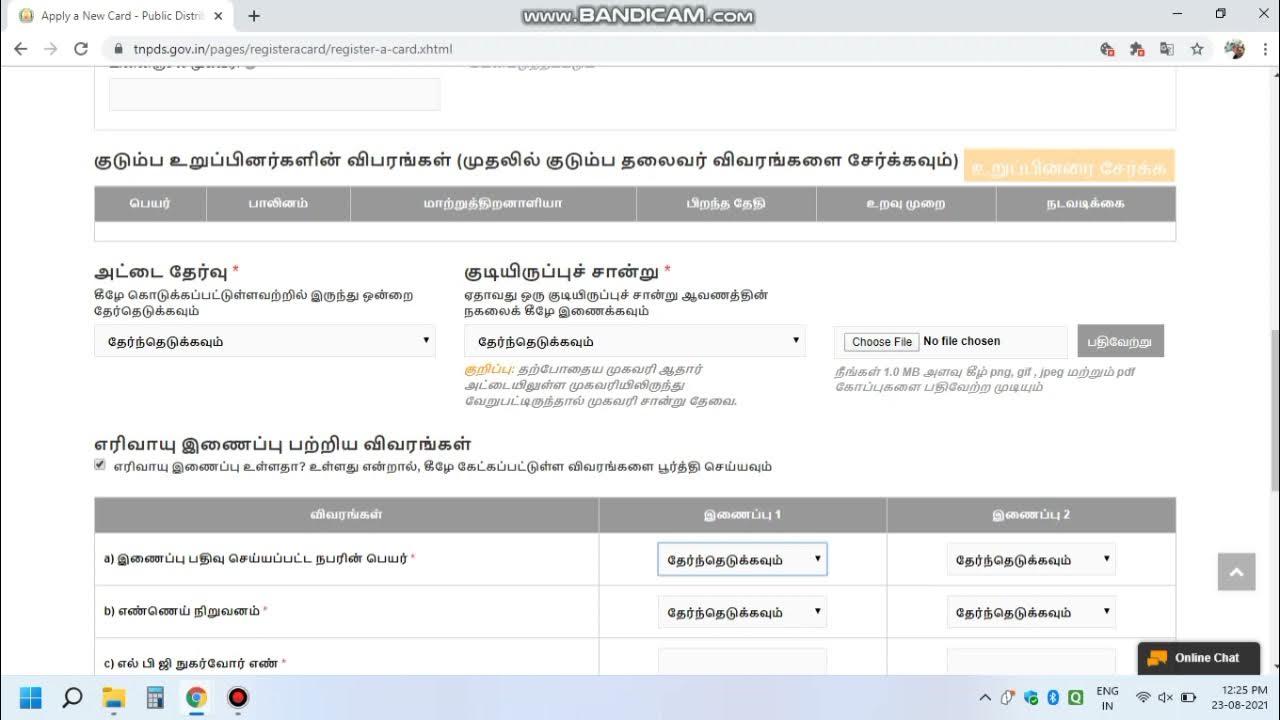Screen dimensions: 1280x720
Task: Open the blocked plugin puzzle icon
Action: (1137, 49)
